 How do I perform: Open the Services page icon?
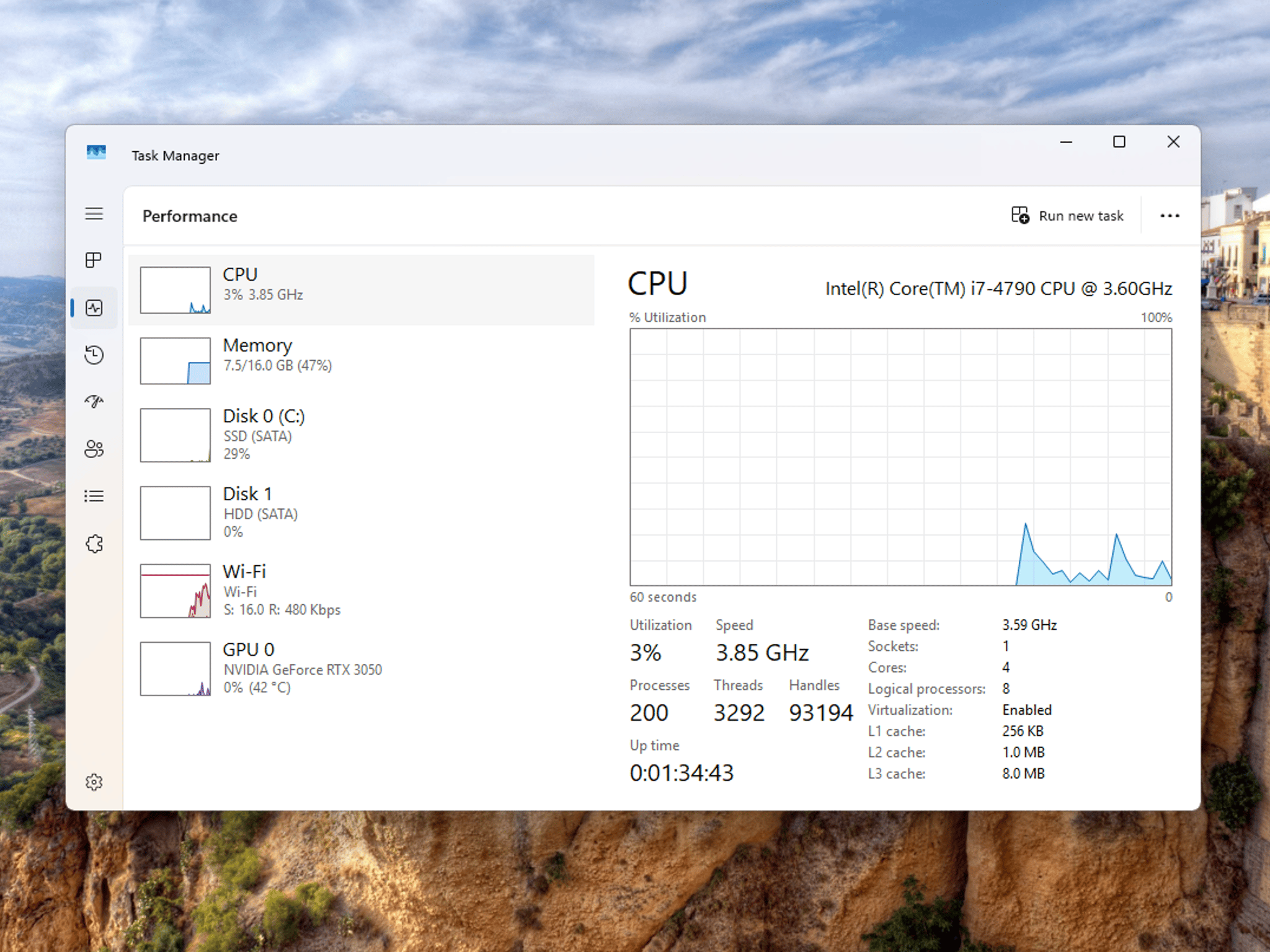click(94, 544)
